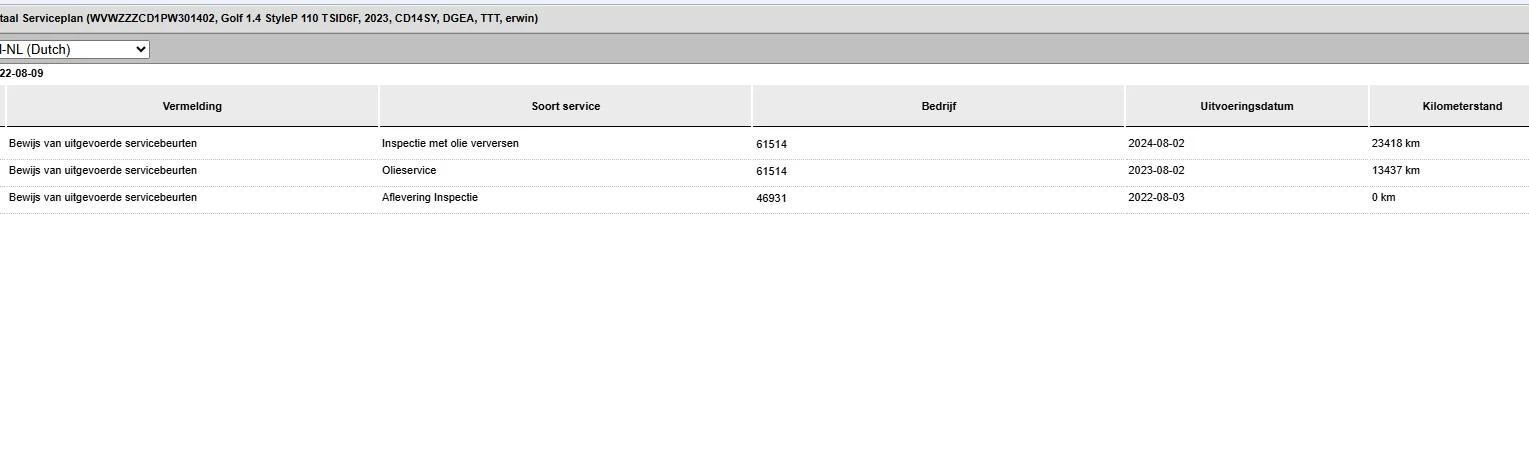
Task: Select company 61514 in the Olieservice row
Action: click(x=771, y=171)
